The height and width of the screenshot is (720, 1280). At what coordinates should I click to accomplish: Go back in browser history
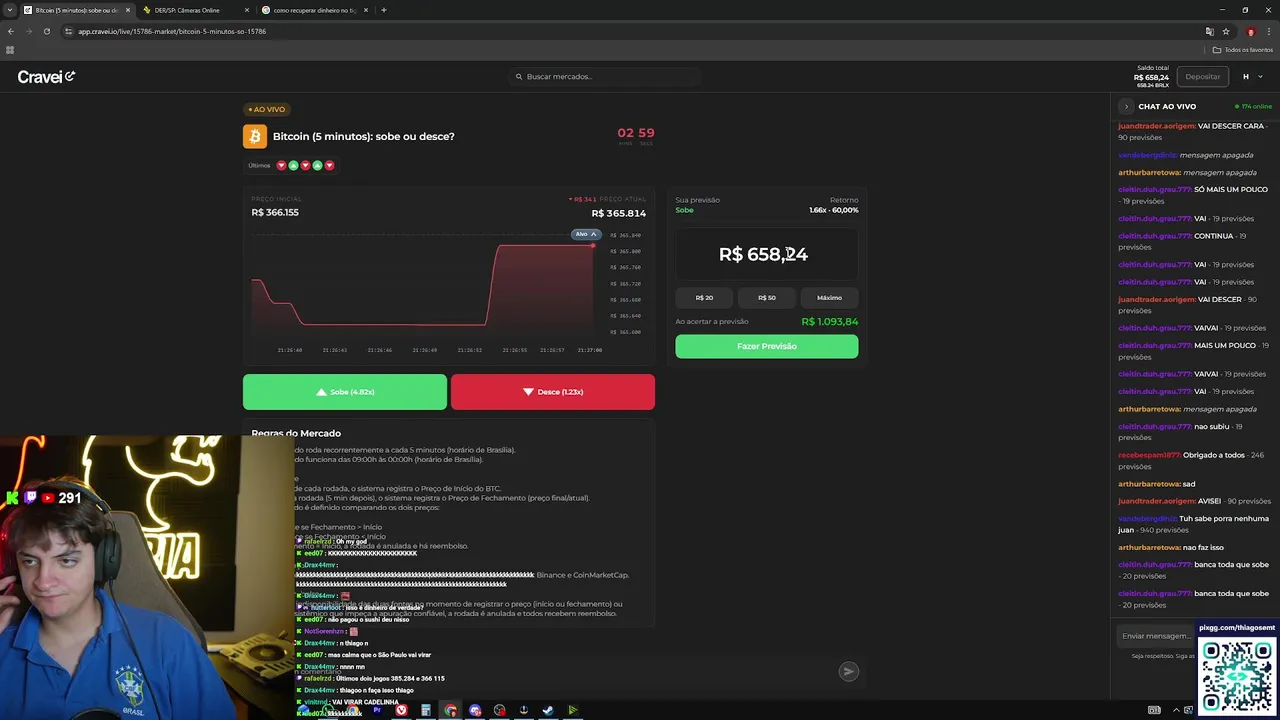(x=11, y=31)
